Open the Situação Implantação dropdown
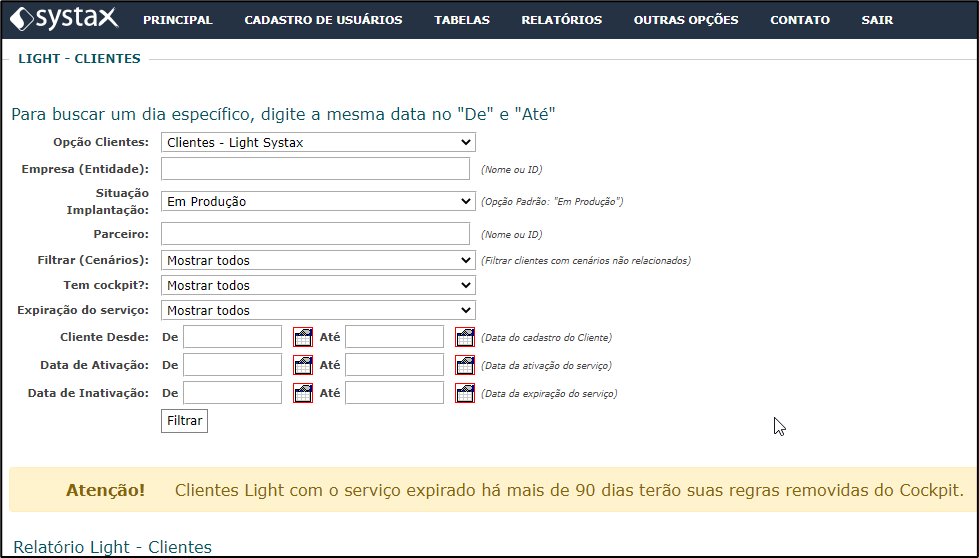The width and height of the screenshot is (979, 558). tap(318, 202)
